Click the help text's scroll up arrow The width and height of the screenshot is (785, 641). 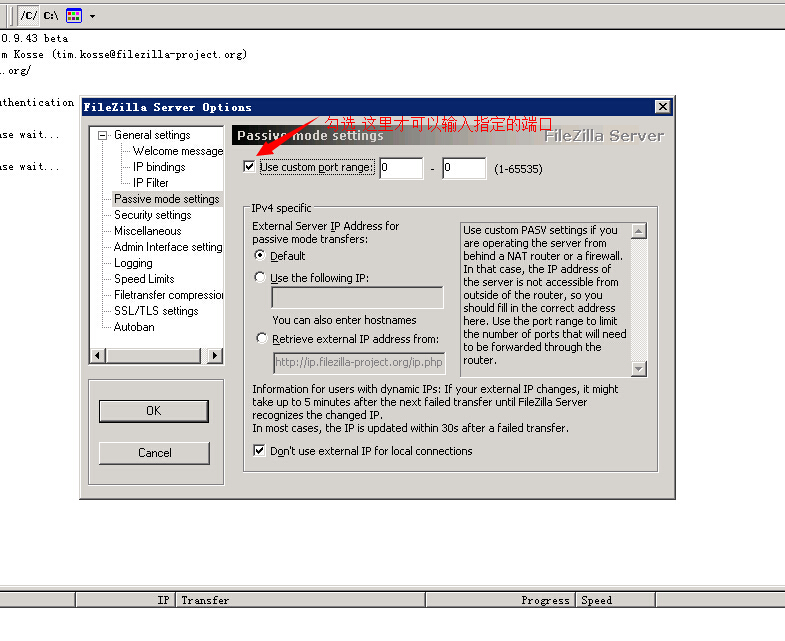click(638, 231)
